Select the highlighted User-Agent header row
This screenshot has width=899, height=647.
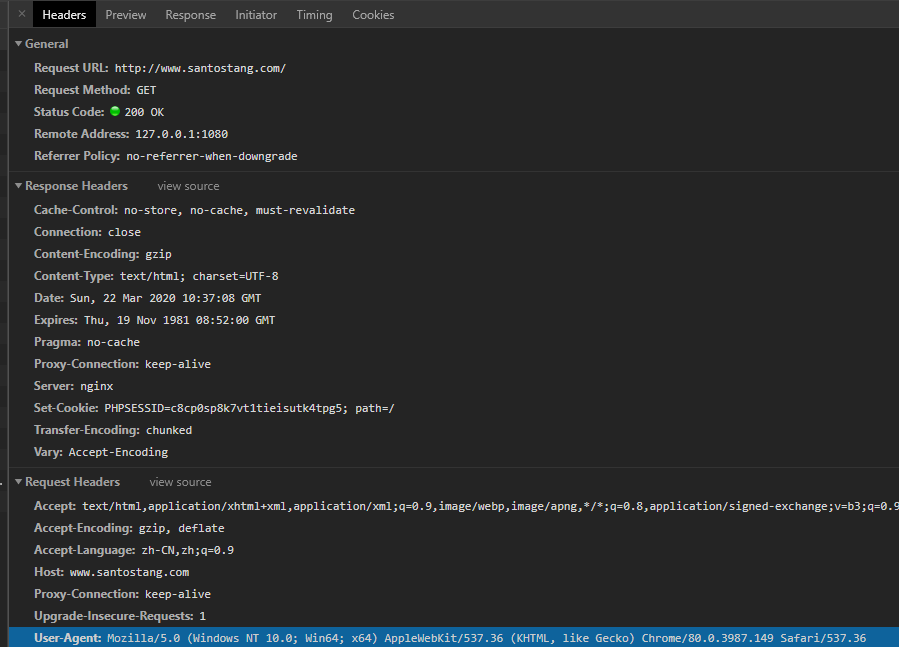(450, 638)
